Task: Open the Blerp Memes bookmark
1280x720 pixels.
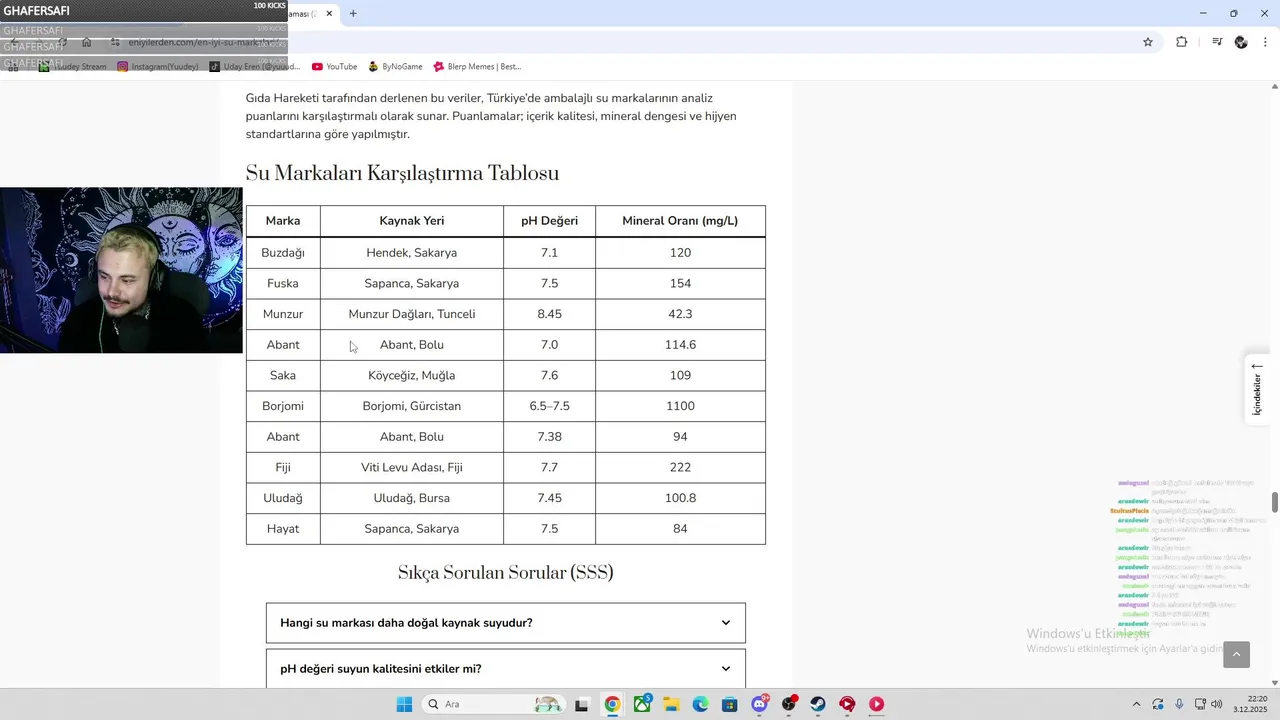Action: [x=477, y=67]
